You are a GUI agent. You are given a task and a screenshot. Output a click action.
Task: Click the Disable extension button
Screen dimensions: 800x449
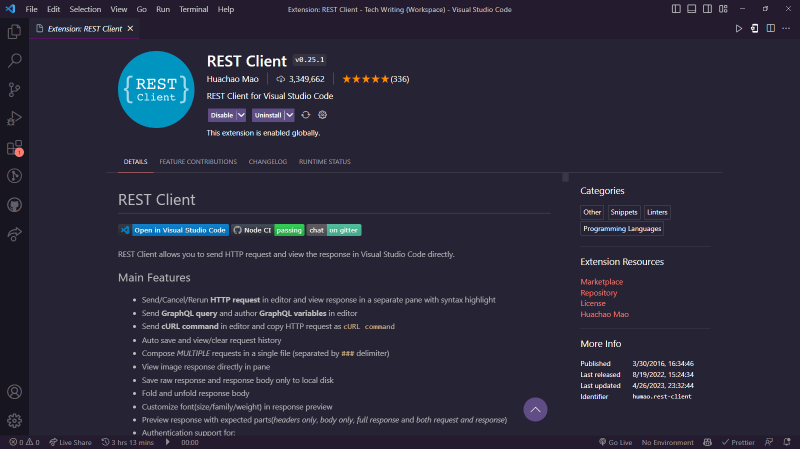pyautogui.click(x=222, y=115)
